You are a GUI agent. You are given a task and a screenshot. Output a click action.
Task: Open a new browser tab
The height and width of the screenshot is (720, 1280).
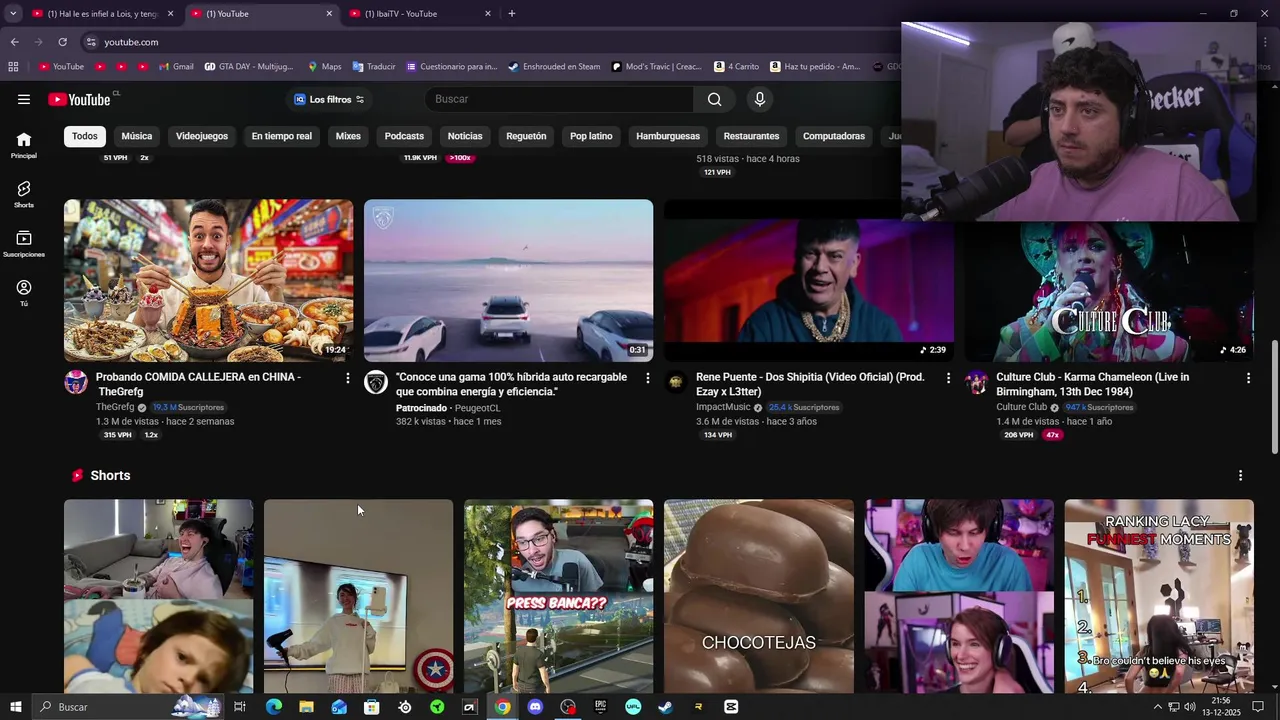512,13
